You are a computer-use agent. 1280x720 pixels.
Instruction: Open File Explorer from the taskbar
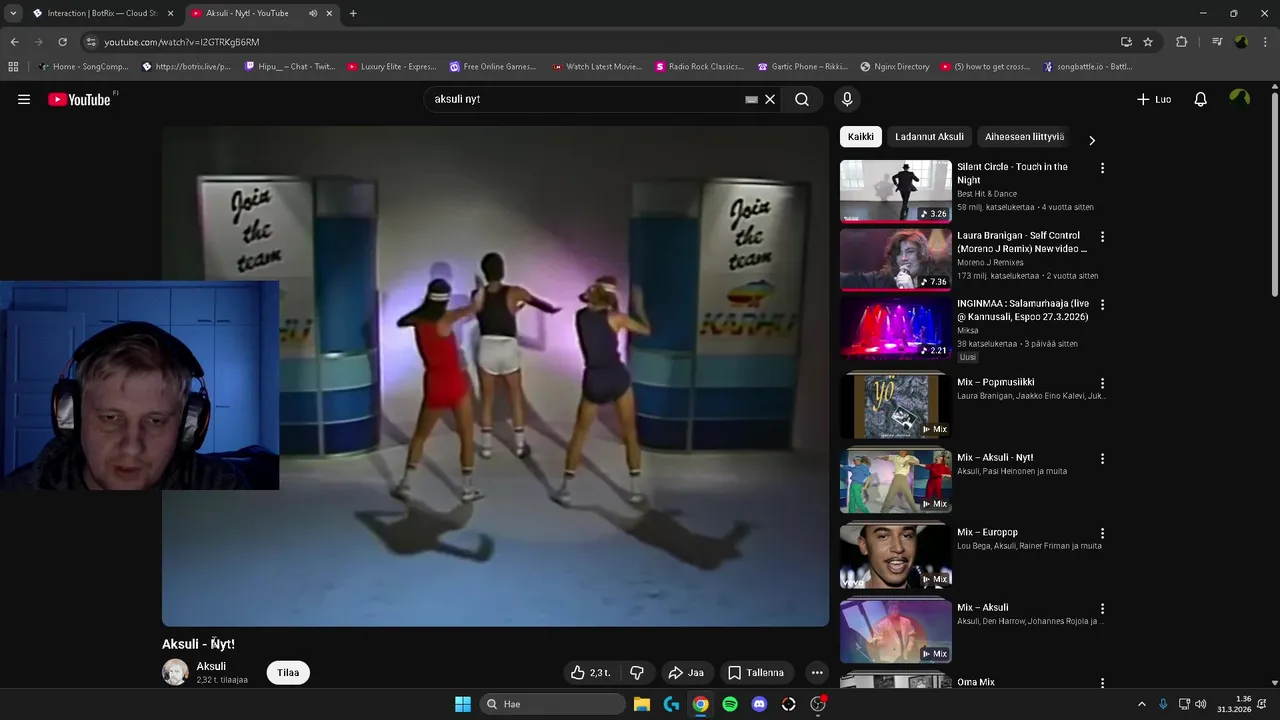[x=641, y=704]
